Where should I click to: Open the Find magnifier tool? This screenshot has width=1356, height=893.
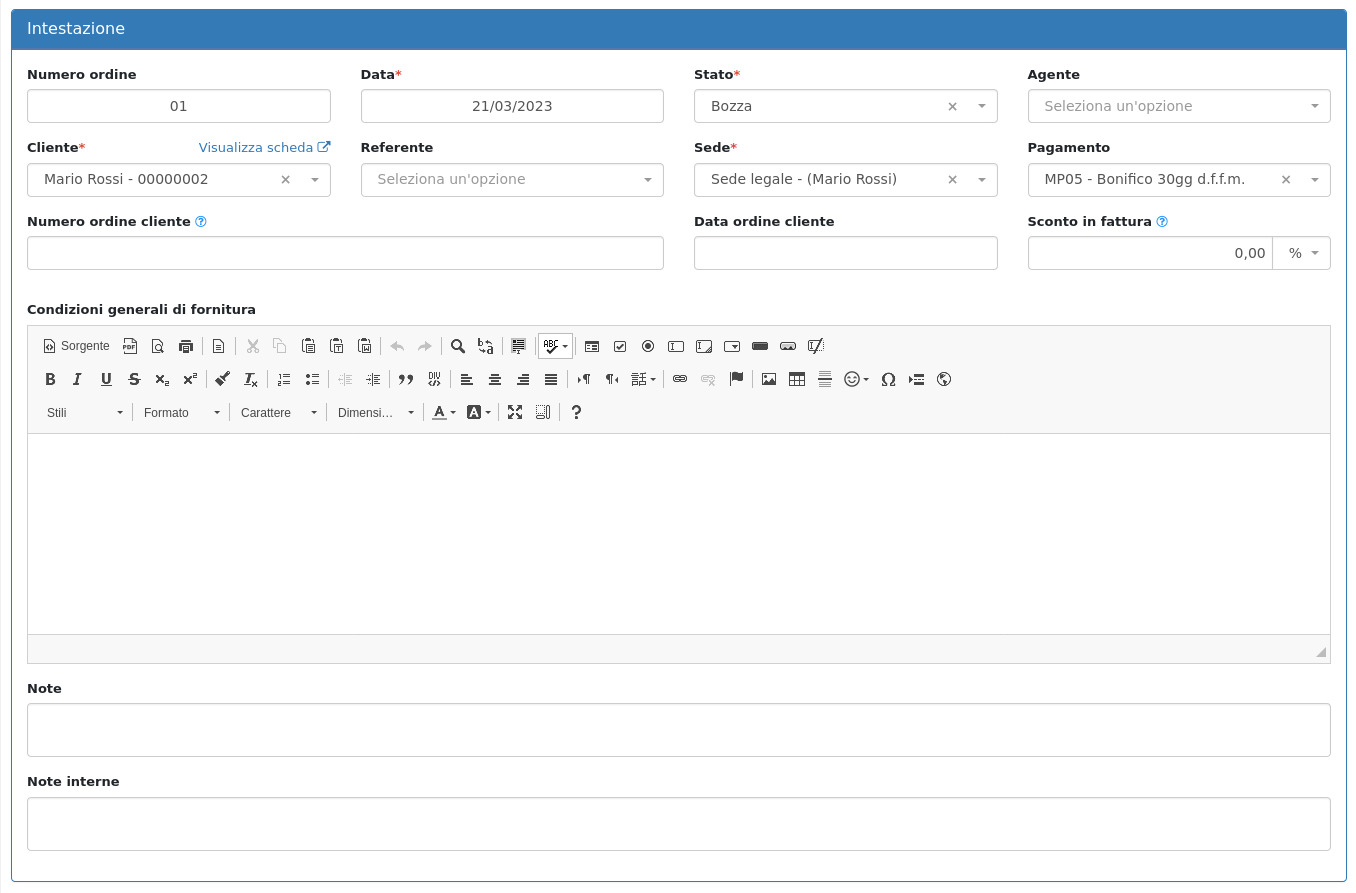[x=458, y=346]
